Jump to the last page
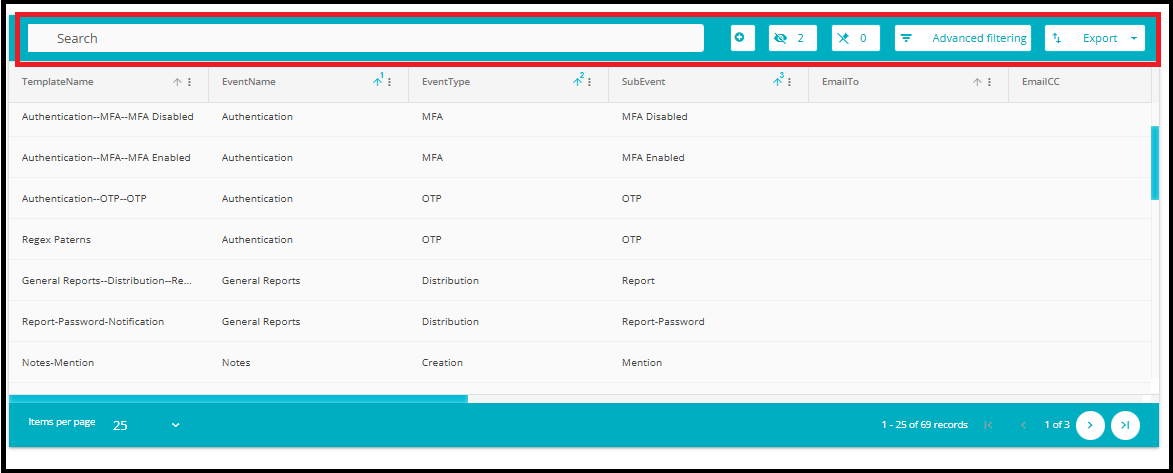 tap(1125, 425)
